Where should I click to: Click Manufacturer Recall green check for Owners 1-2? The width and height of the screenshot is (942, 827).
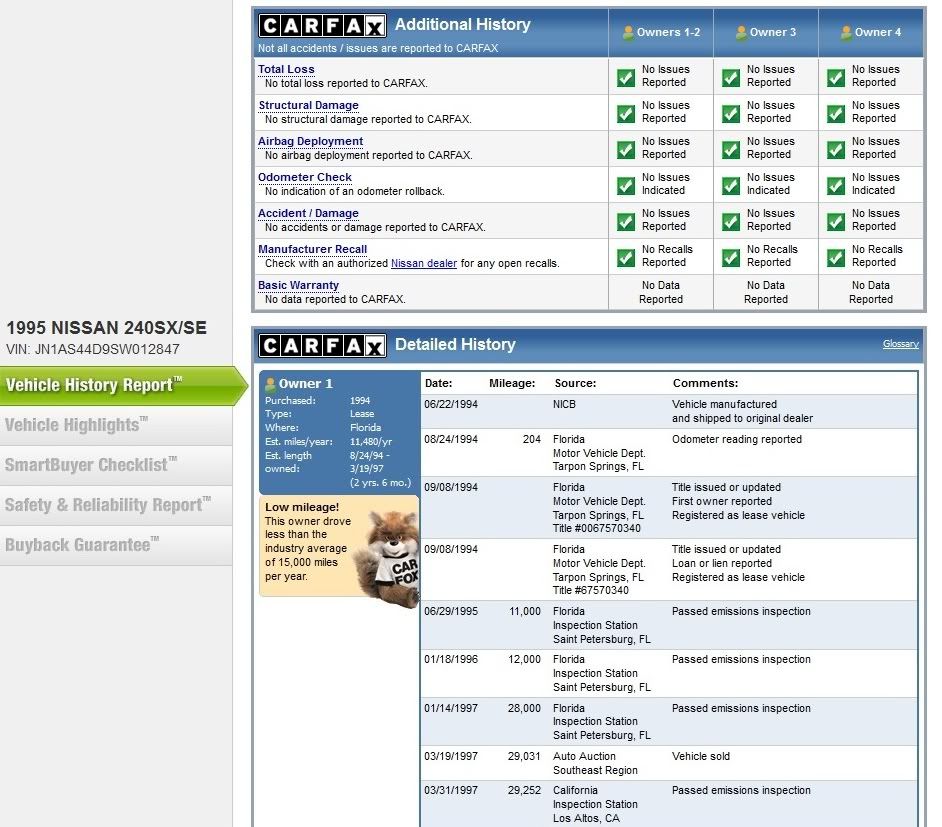[x=626, y=258]
